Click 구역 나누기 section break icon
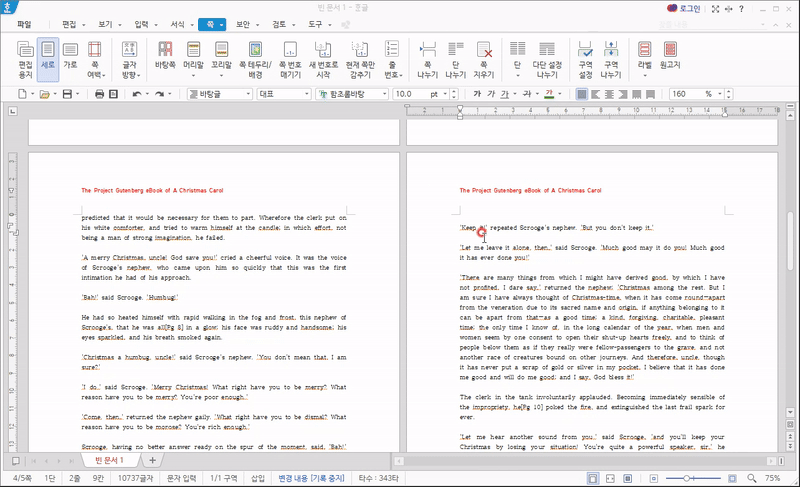 coord(611,60)
